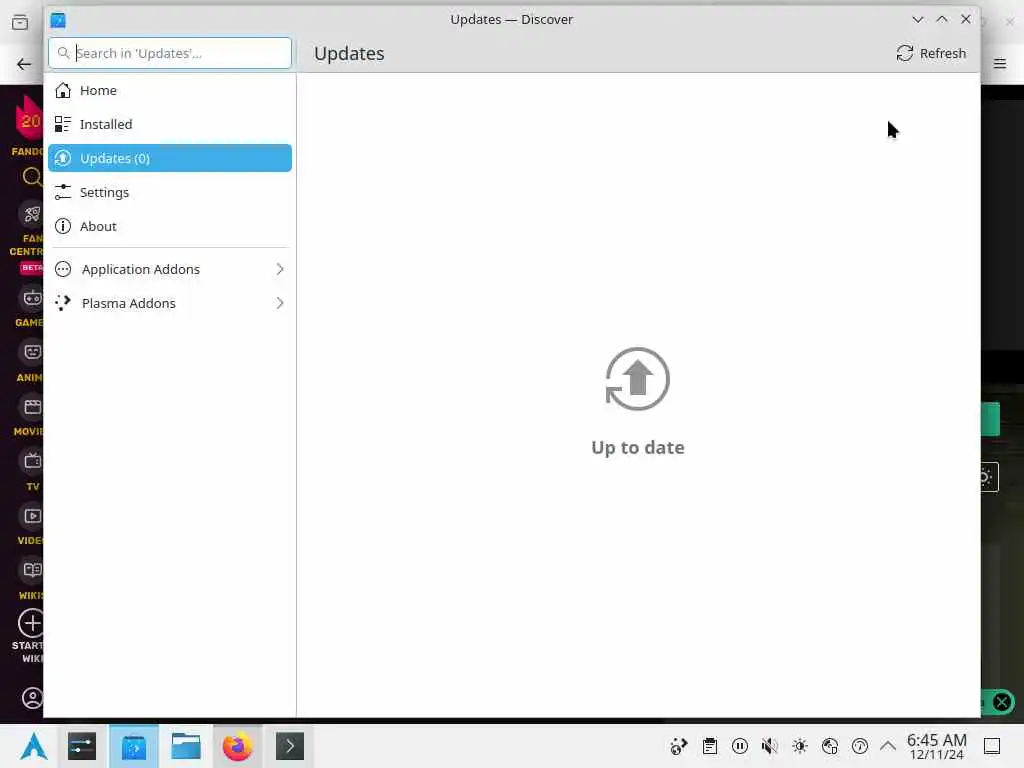Click the Updates page heading
The image size is (1024, 768).
click(349, 54)
